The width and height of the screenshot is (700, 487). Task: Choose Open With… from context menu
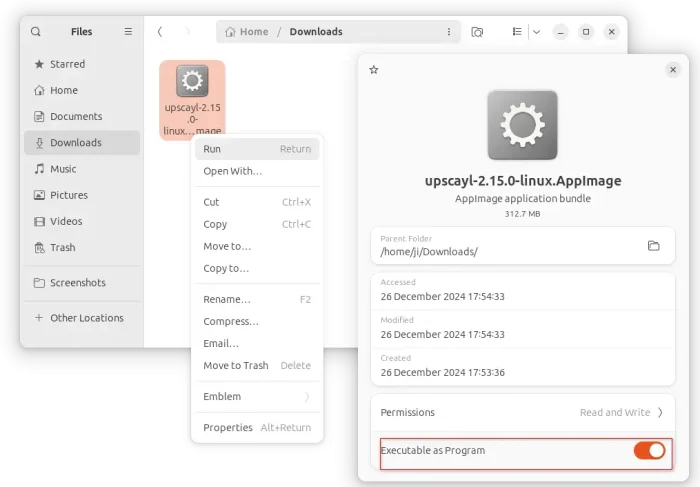[x=257, y=171]
